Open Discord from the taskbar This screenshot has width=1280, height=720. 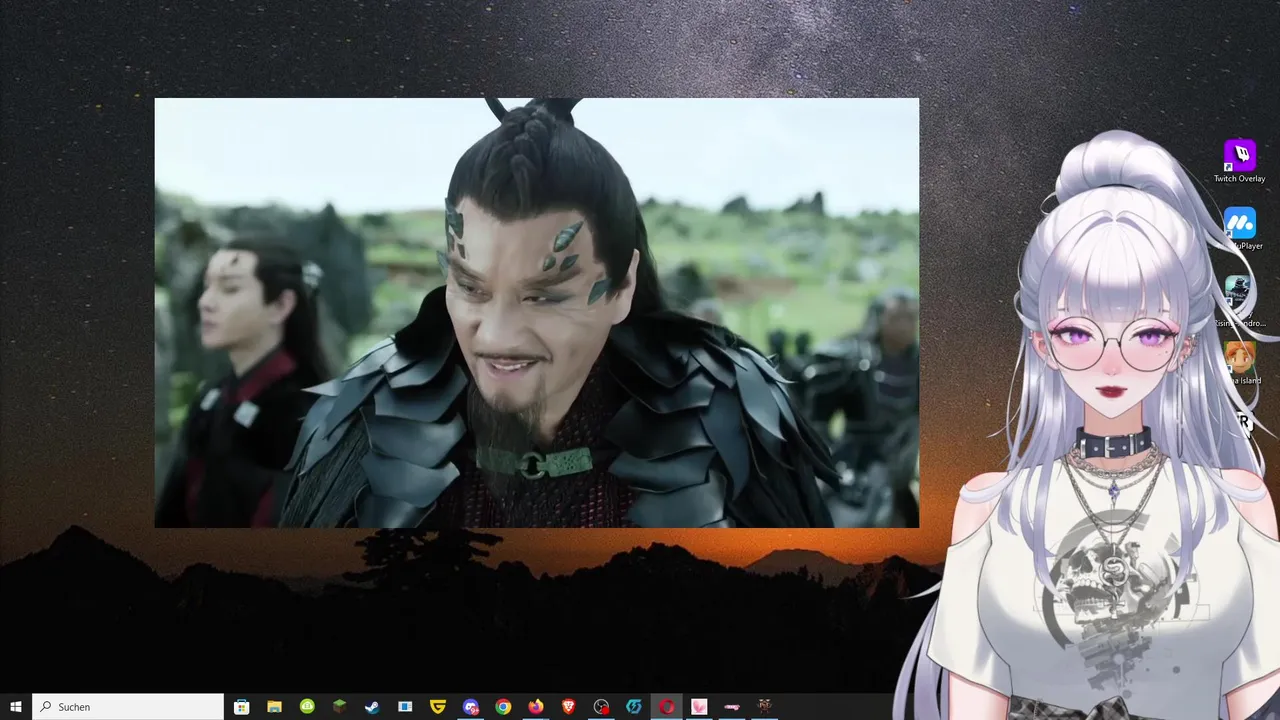(x=471, y=707)
